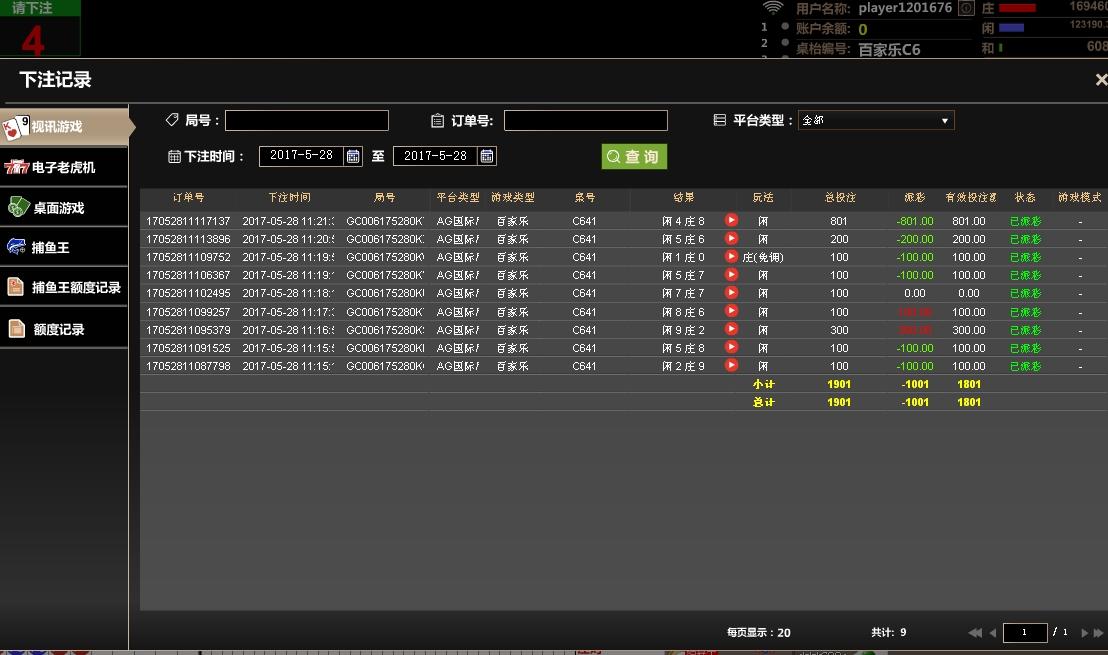Click order number 17052811102495
This screenshot has height=655, width=1108.
pyautogui.click(x=188, y=293)
